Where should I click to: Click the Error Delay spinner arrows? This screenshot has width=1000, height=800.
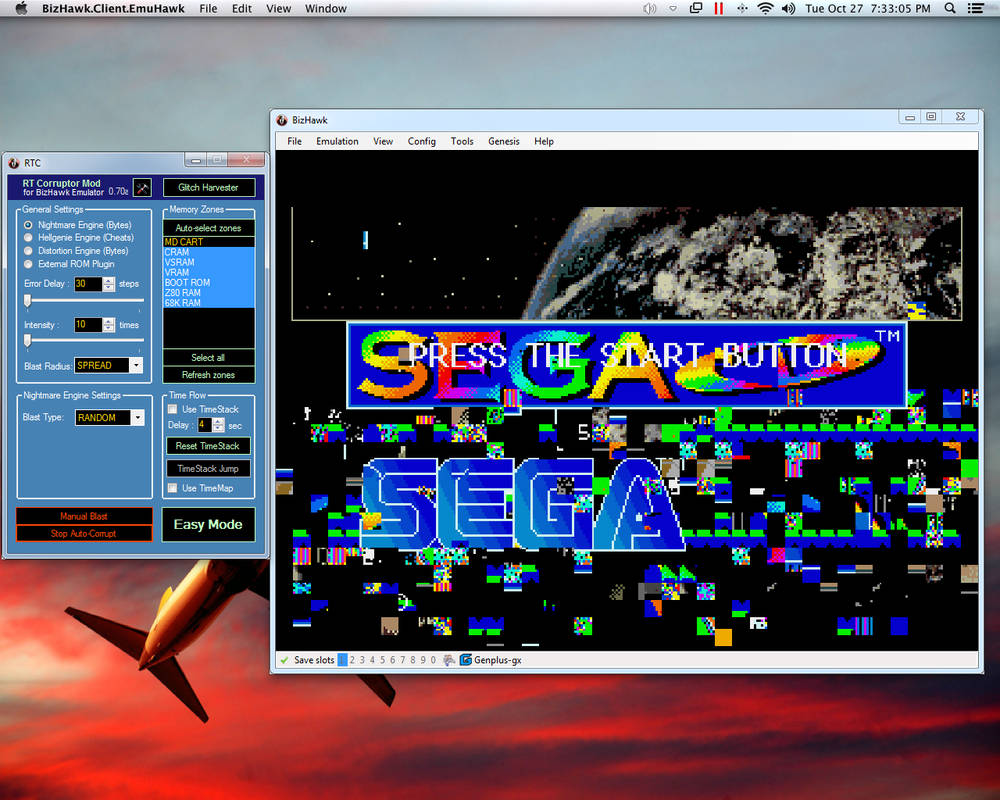109,284
